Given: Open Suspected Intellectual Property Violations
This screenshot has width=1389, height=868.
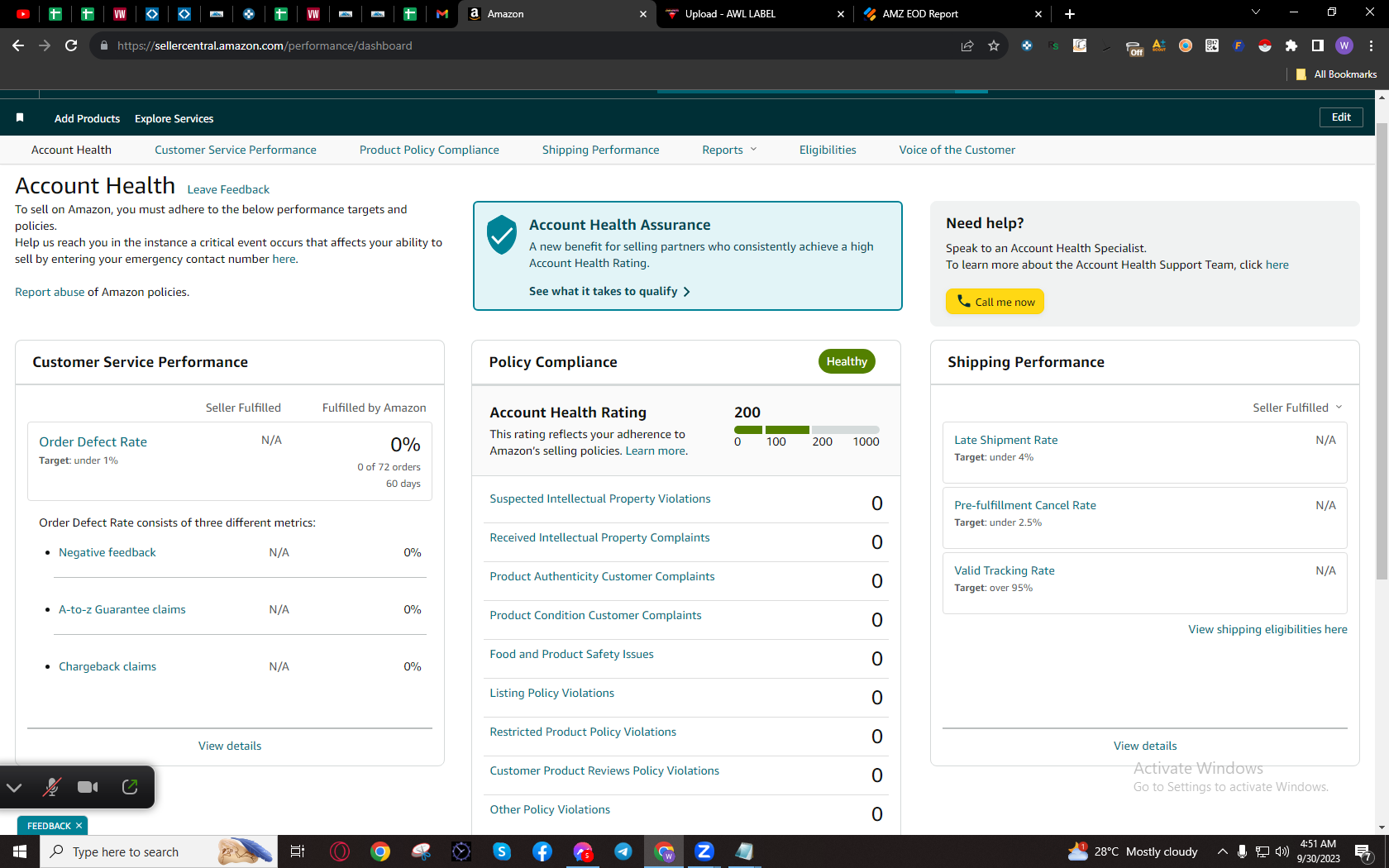Looking at the screenshot, I should [x=600, y=498].
